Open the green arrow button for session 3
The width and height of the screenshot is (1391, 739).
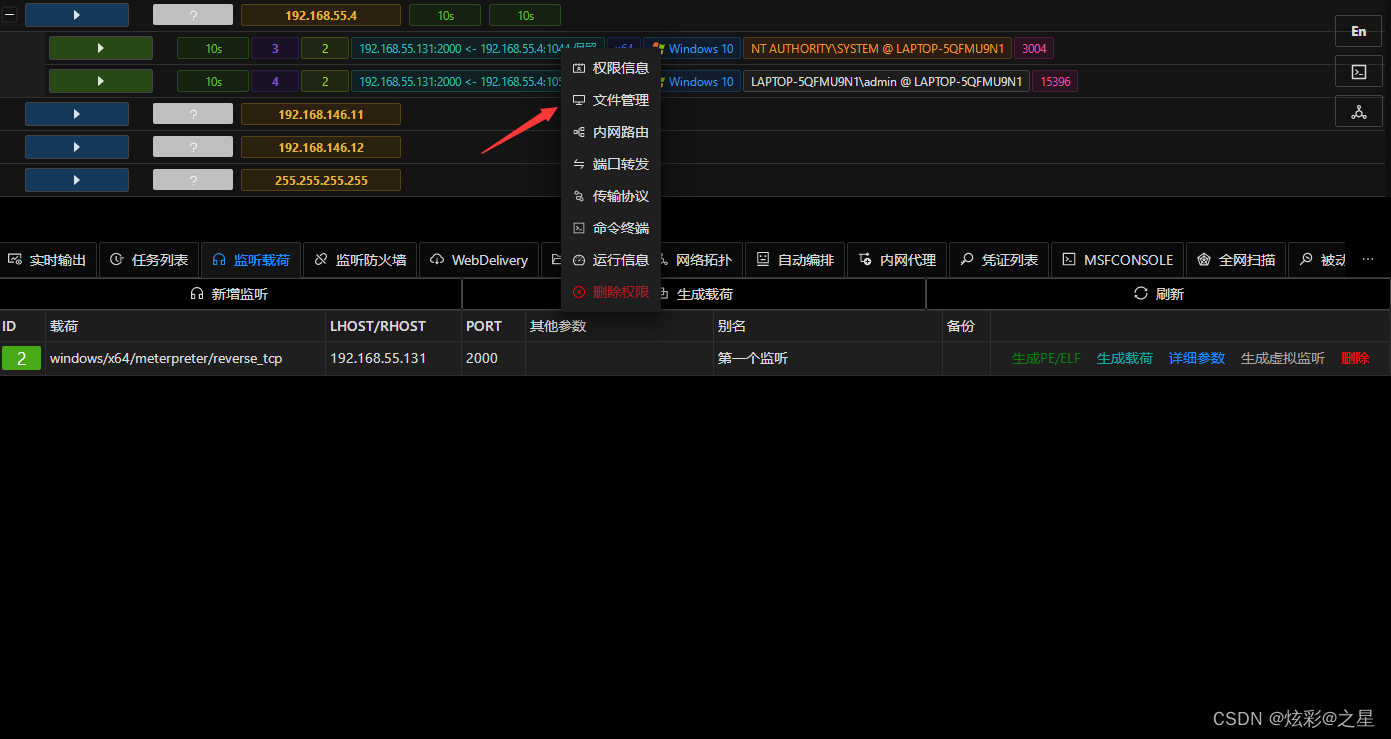(101, 48)
